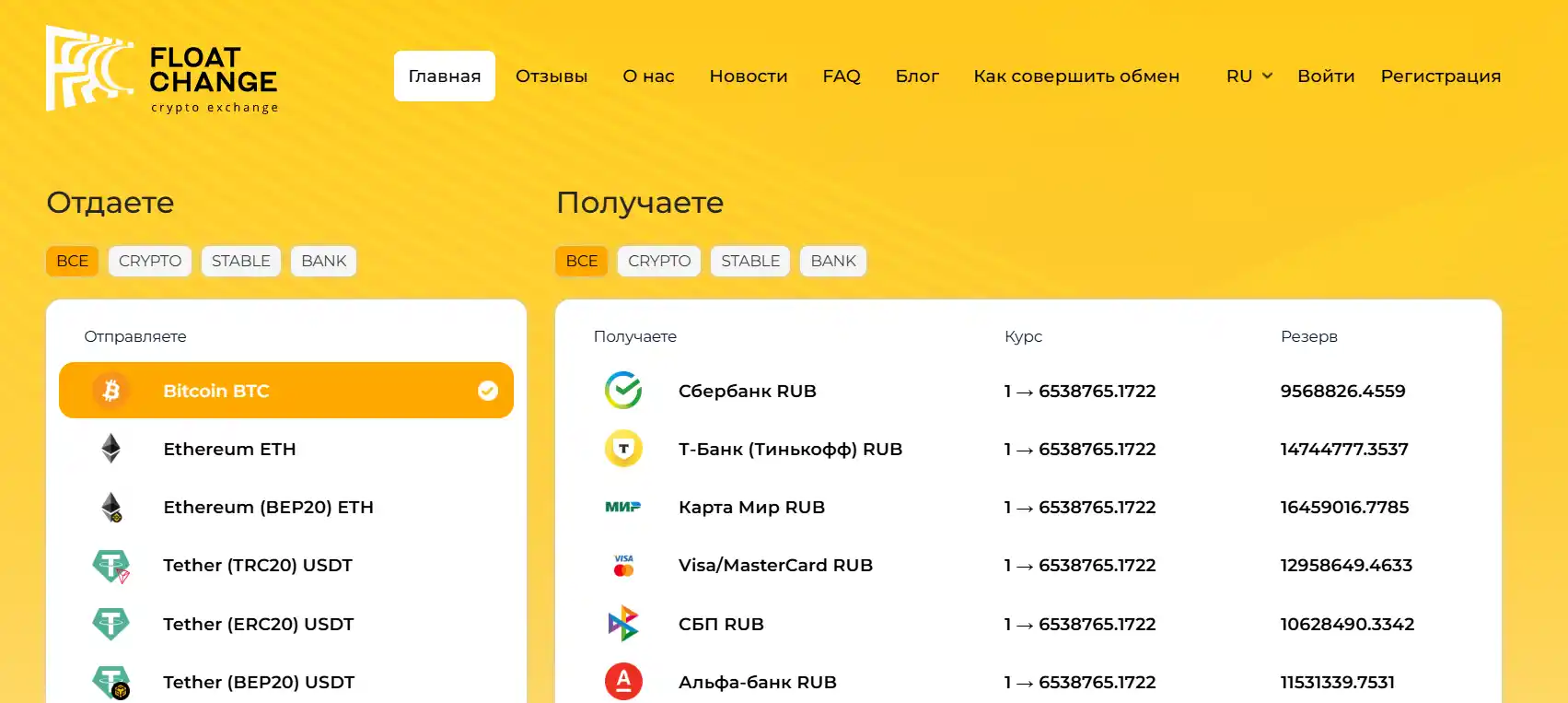Click the T-Bank yellow shield logo
This screenshot has height=703, width=1568.
pos(623,449)
